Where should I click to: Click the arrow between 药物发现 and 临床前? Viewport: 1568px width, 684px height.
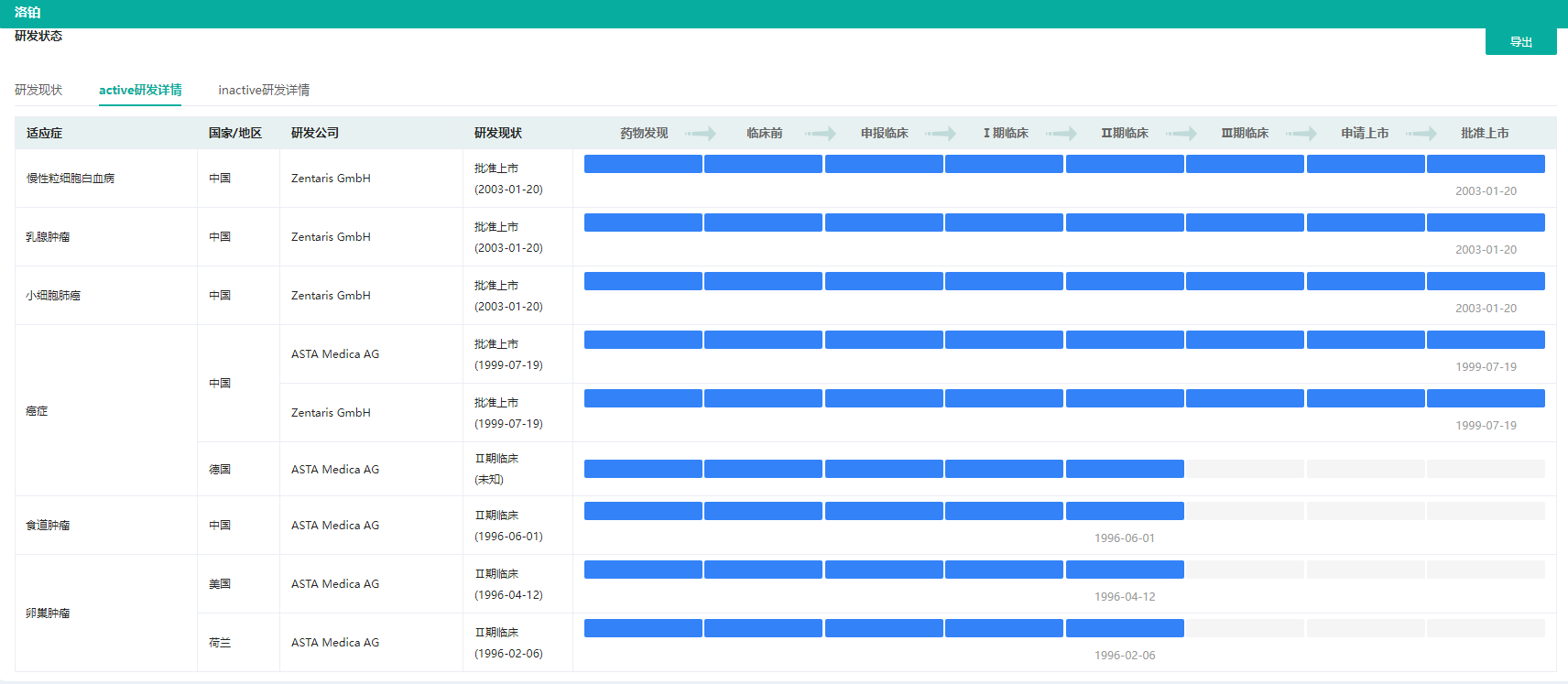point(701,134)
